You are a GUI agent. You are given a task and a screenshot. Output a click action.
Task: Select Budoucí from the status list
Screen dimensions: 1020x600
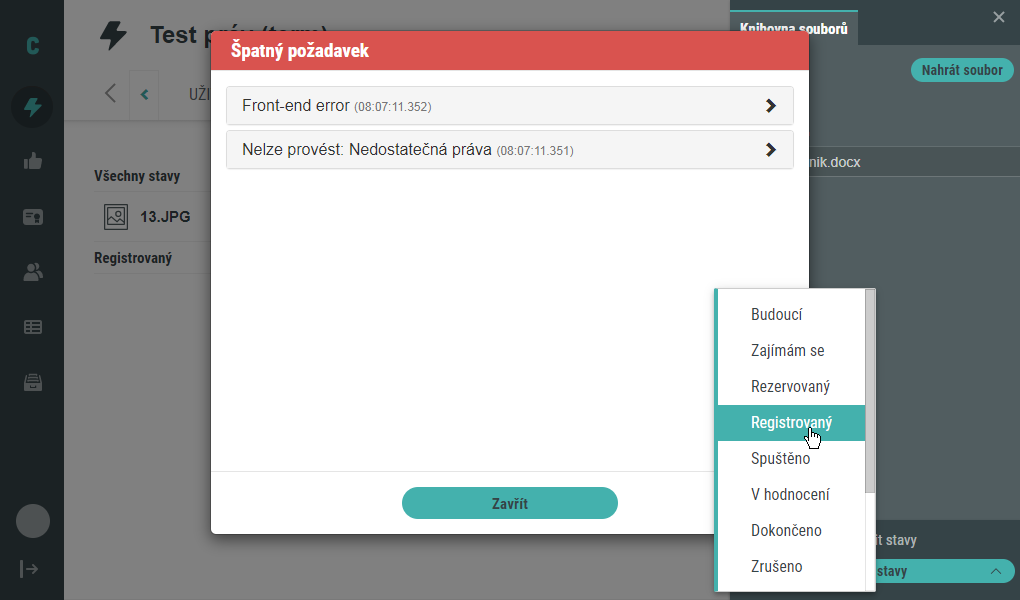791,314
